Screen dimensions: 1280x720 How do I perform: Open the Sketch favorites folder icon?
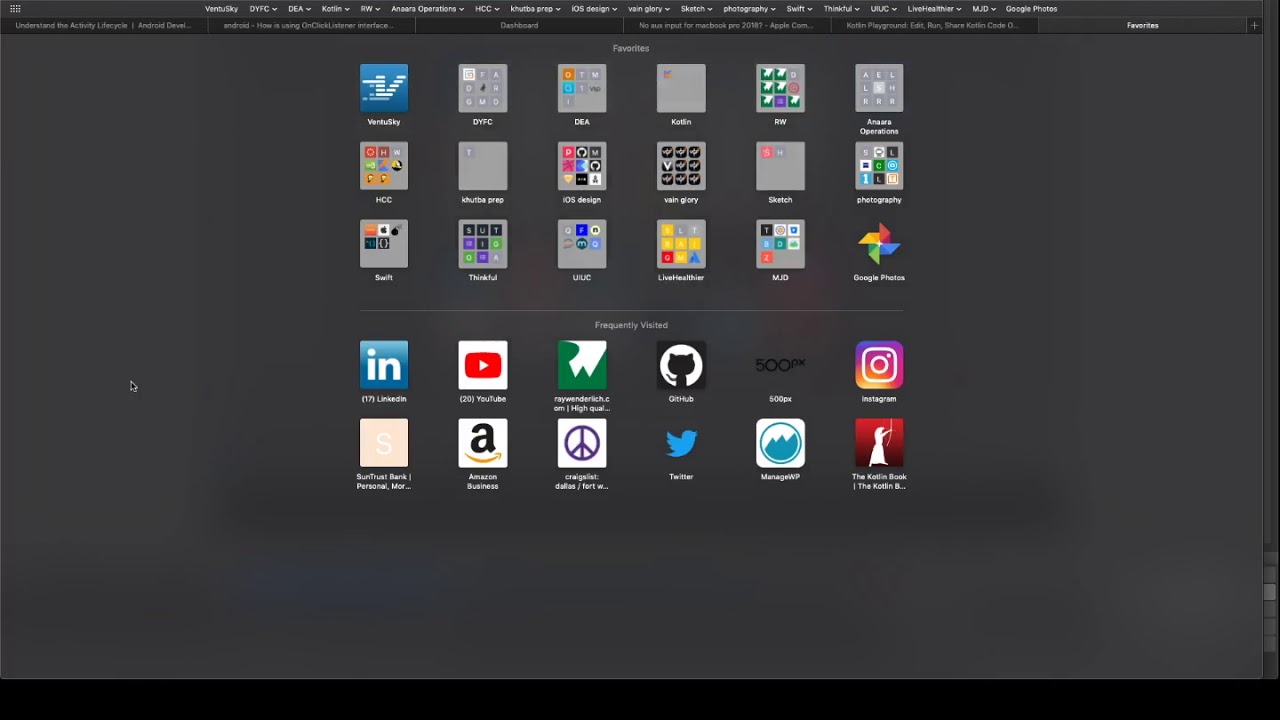pyautogui.click(x=780, y=166)
